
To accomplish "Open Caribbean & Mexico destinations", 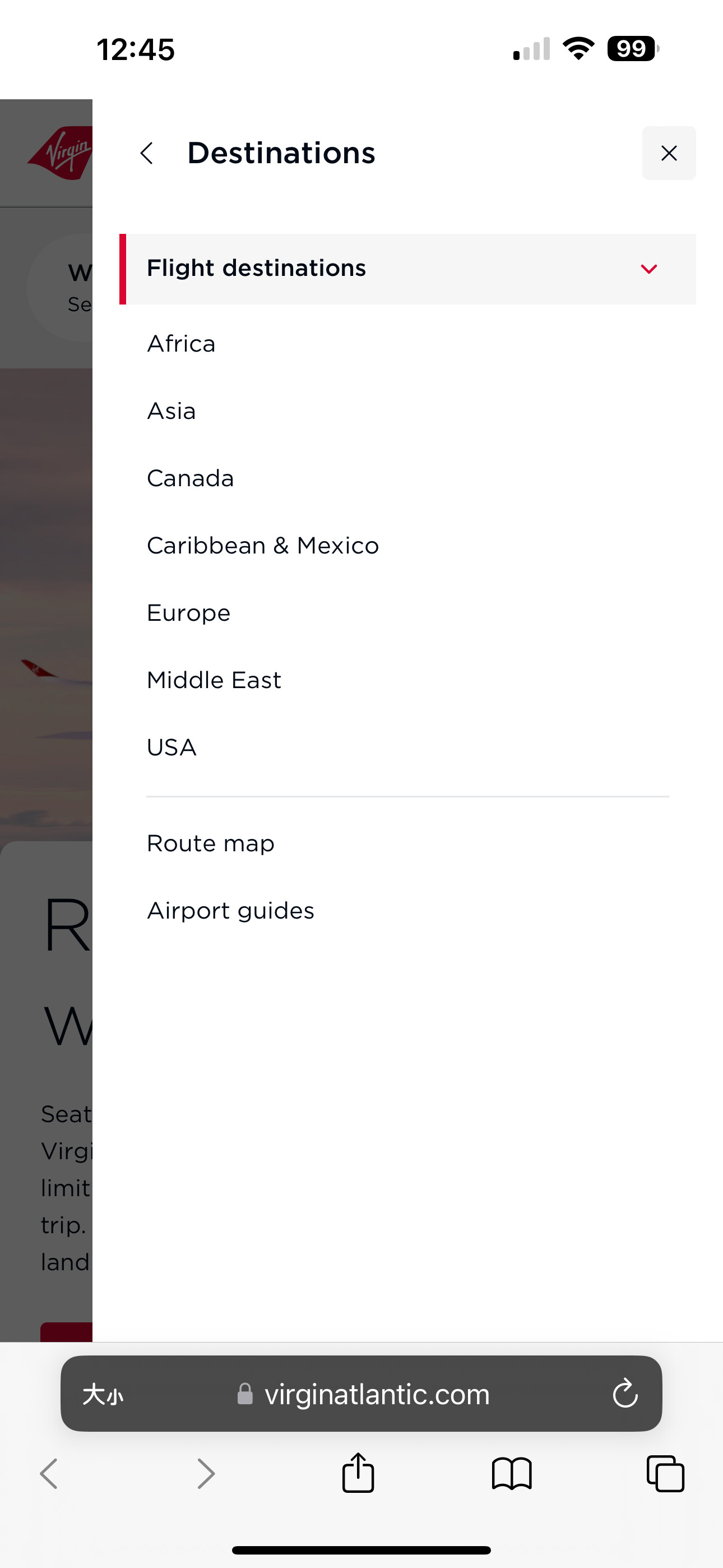I will coord(263,546).
